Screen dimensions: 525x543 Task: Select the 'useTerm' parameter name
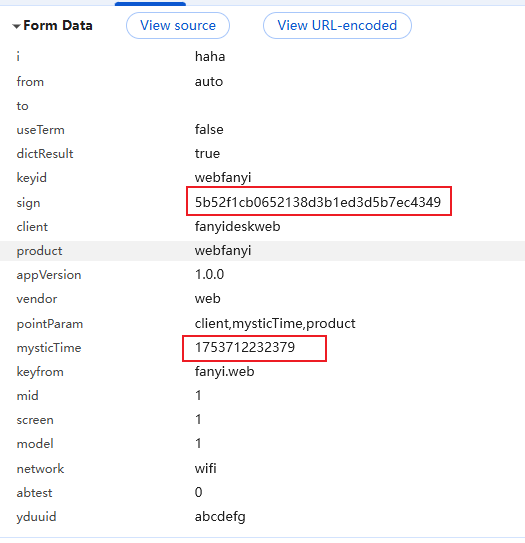click(x=41, y=130)
